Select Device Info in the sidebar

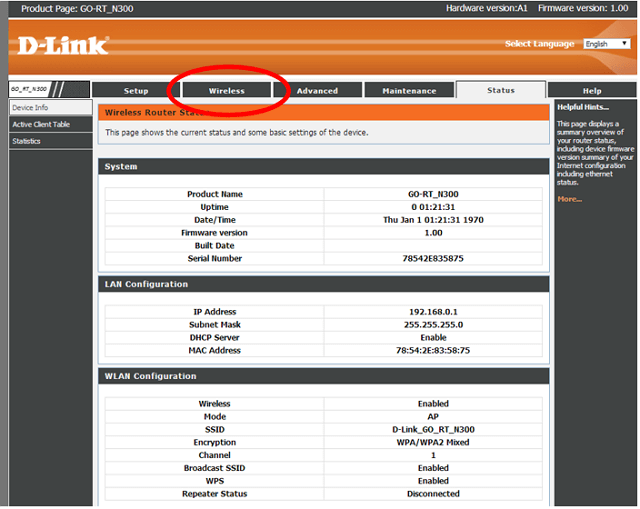point(51,108)
